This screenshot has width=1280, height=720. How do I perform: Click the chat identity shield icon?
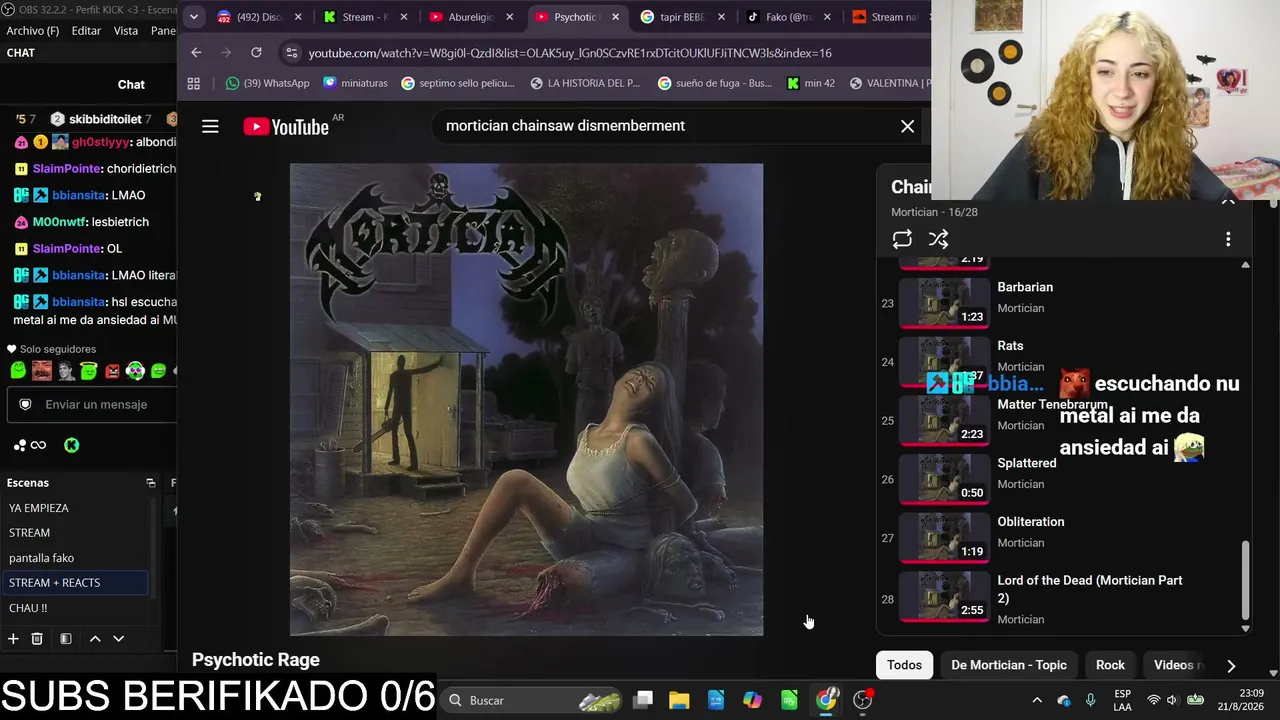point(26,404)
